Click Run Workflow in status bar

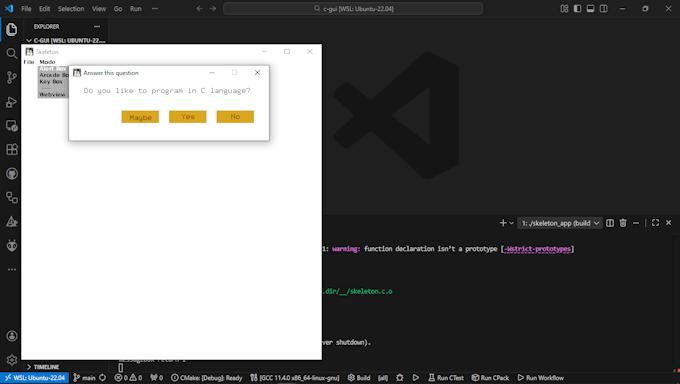pos(541,378)
